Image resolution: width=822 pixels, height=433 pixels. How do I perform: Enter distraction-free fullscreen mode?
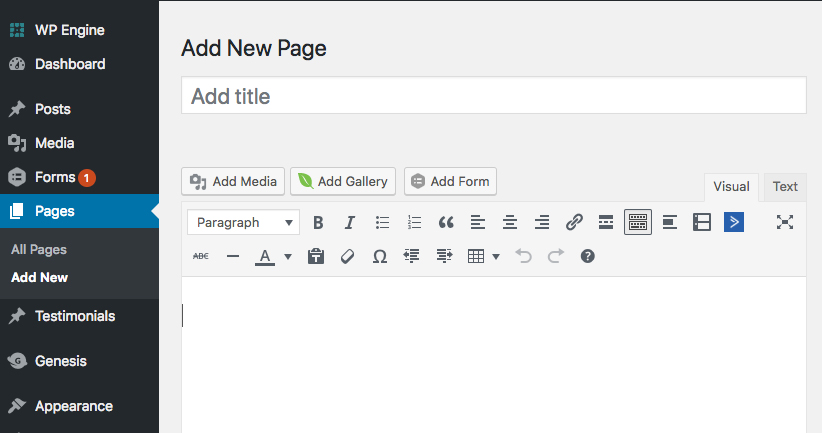click(x=785, y=222)
